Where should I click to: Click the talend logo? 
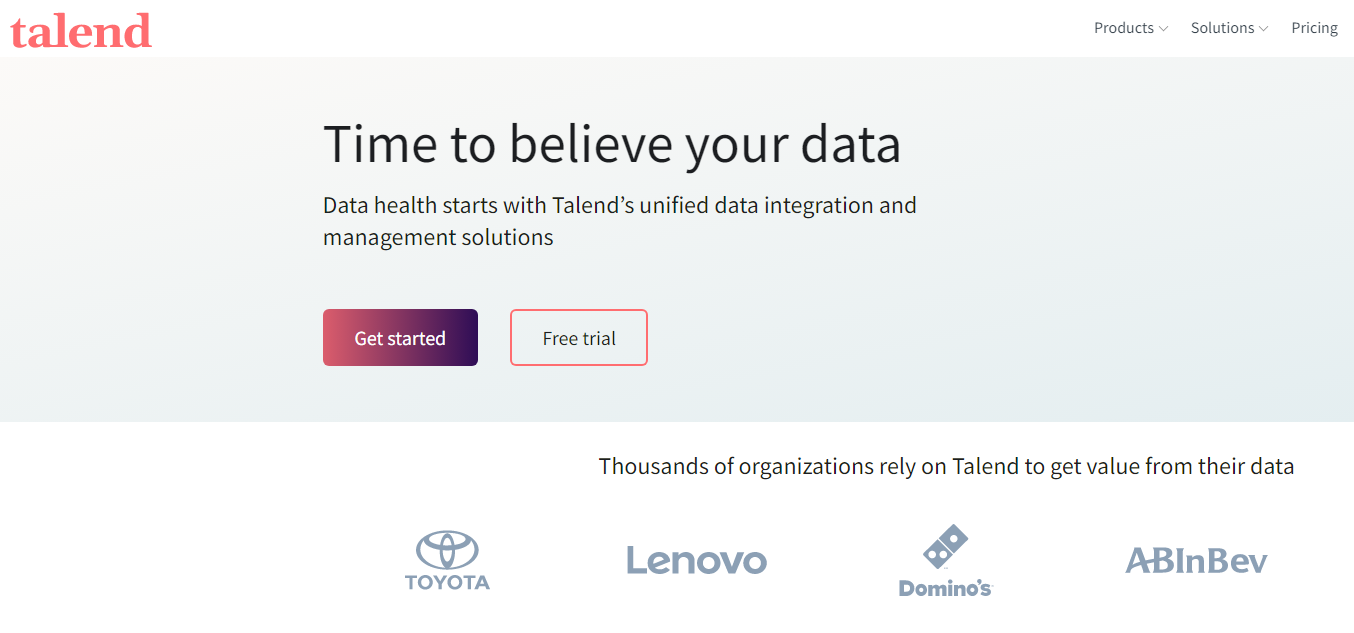(x=81, y=30)
